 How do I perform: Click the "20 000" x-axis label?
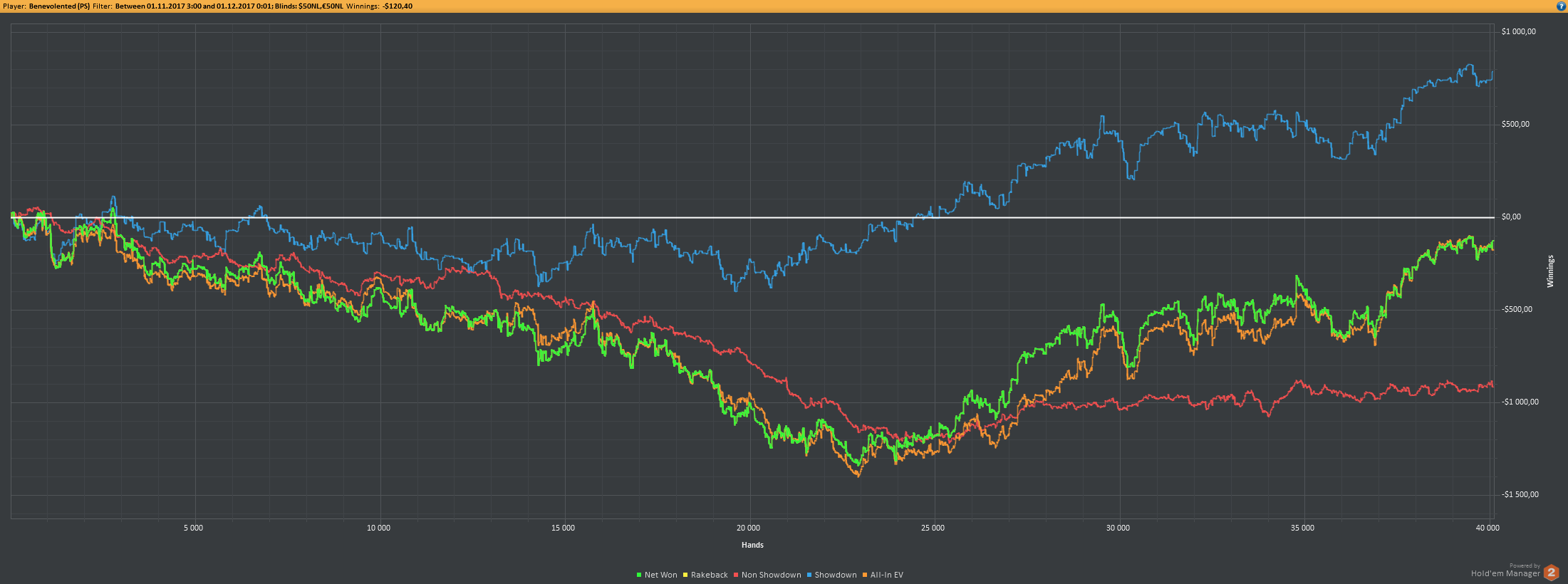[x=748, y=528]
